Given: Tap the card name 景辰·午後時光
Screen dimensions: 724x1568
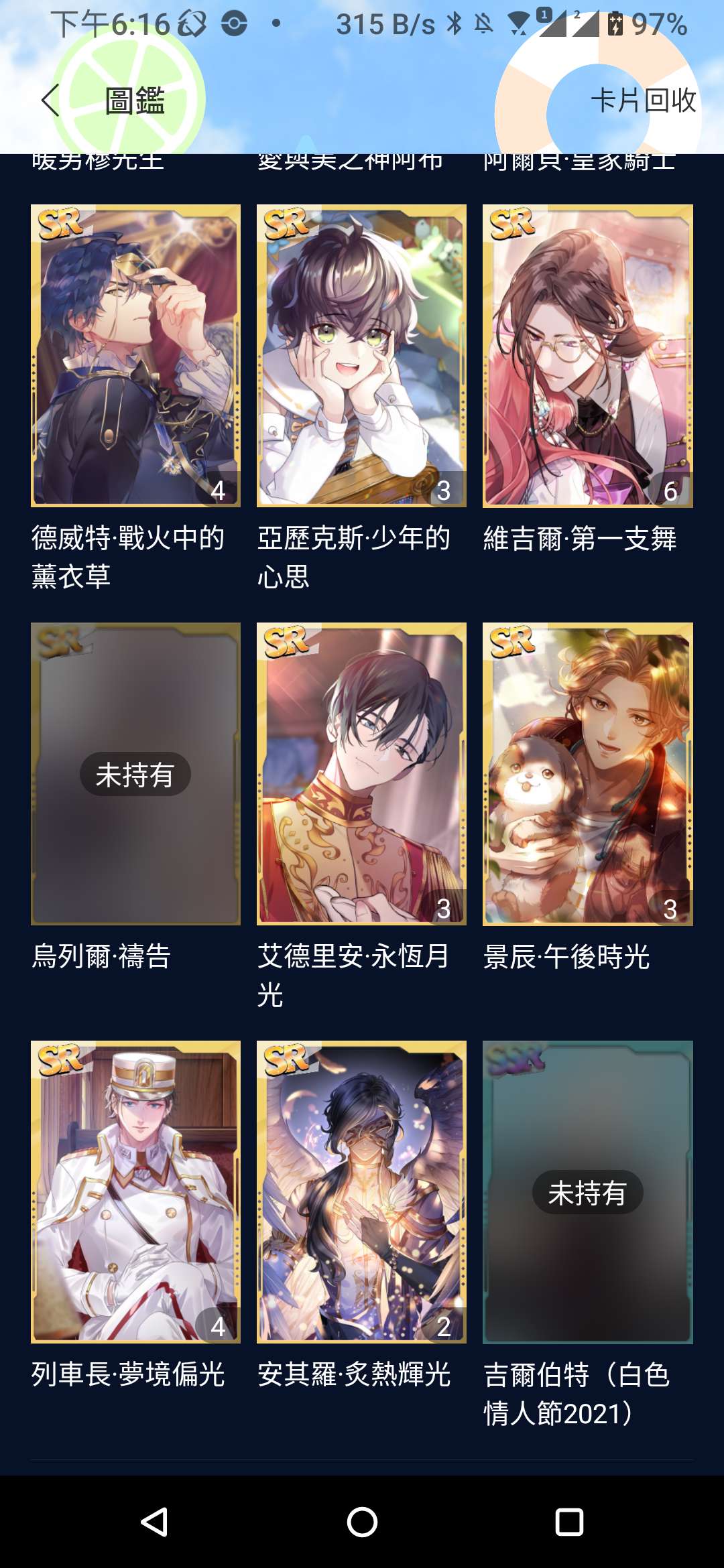Looking at the screenshot, I should pyautogui.click(x=566, y=956).
